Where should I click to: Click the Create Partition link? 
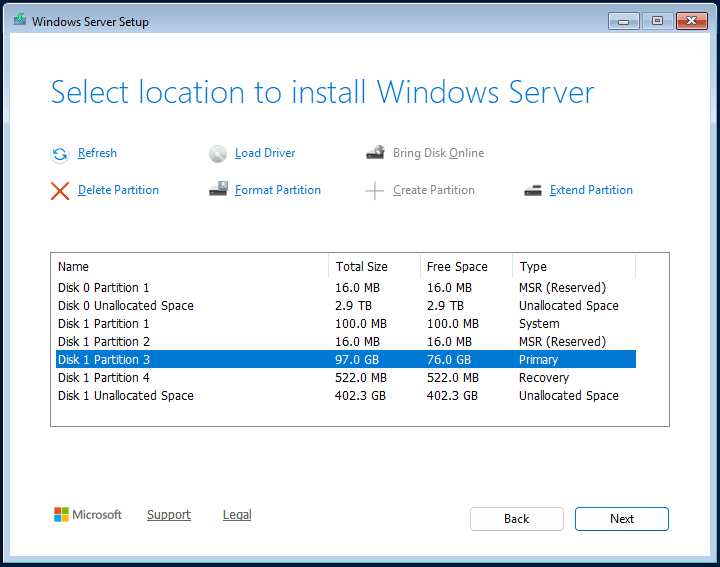434,190
